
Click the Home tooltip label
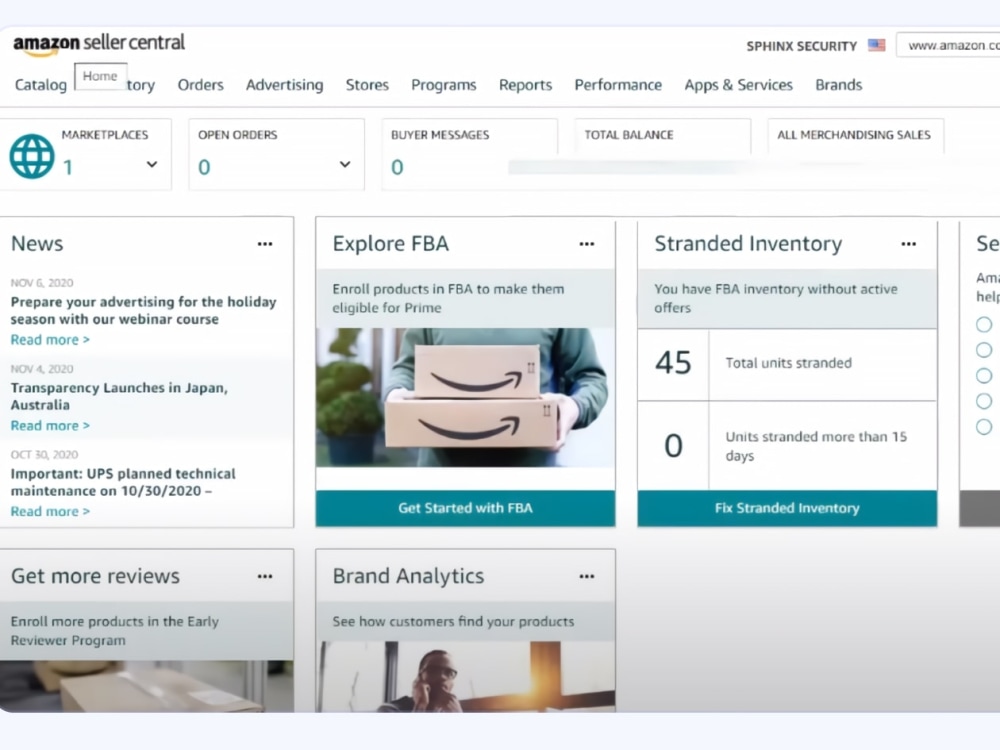pyautogui.click(x=100, y=76)
